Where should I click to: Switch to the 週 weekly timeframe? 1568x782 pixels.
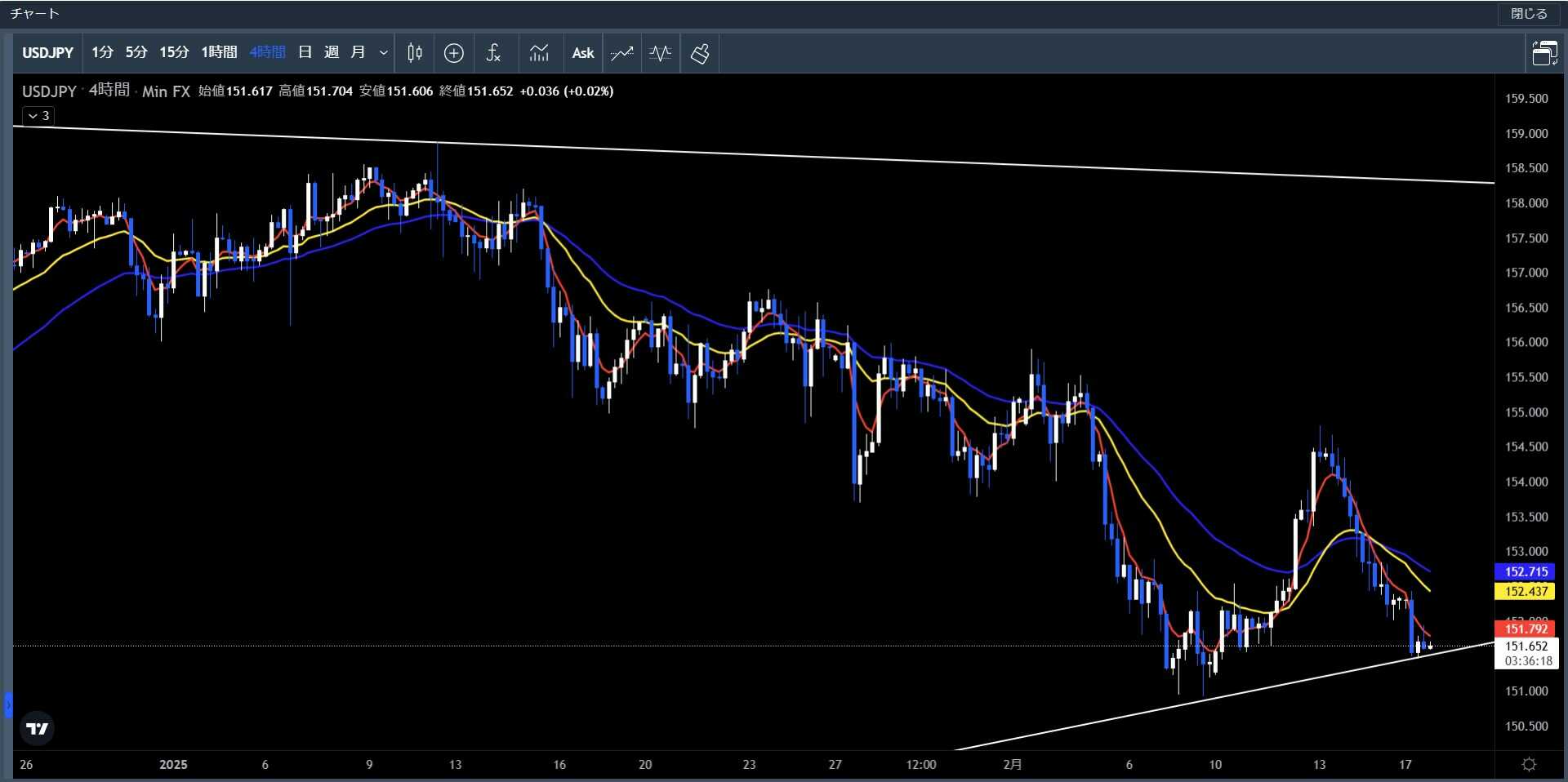pos(332,52)
